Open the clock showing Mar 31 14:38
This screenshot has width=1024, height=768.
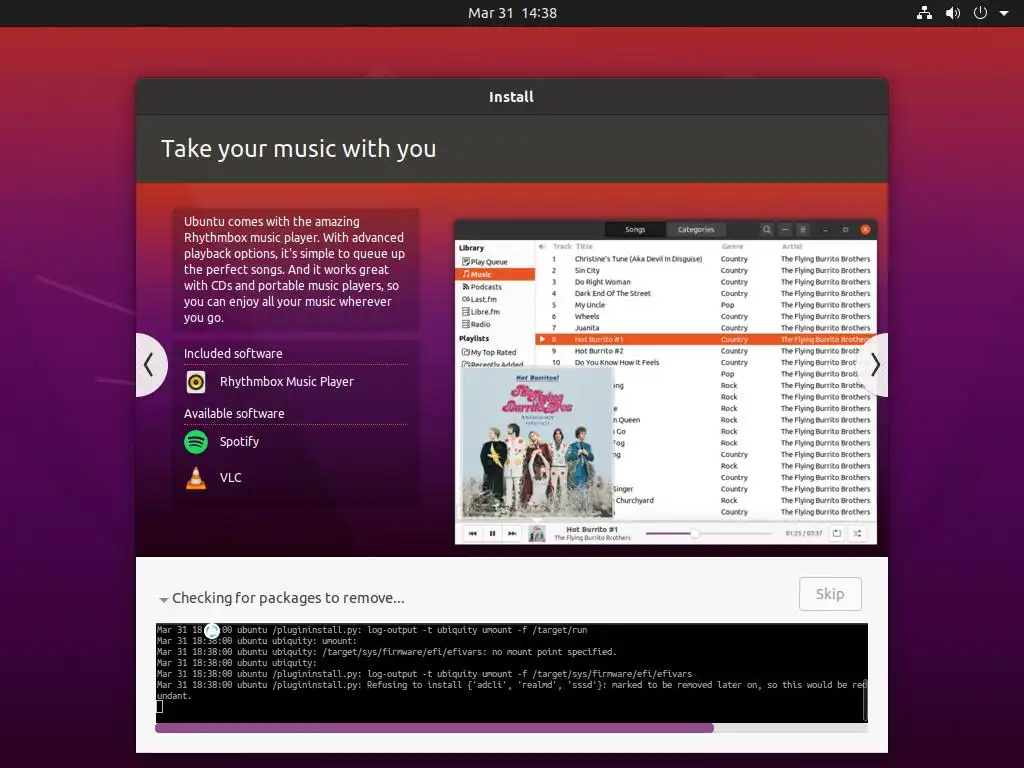click(512, 13)
